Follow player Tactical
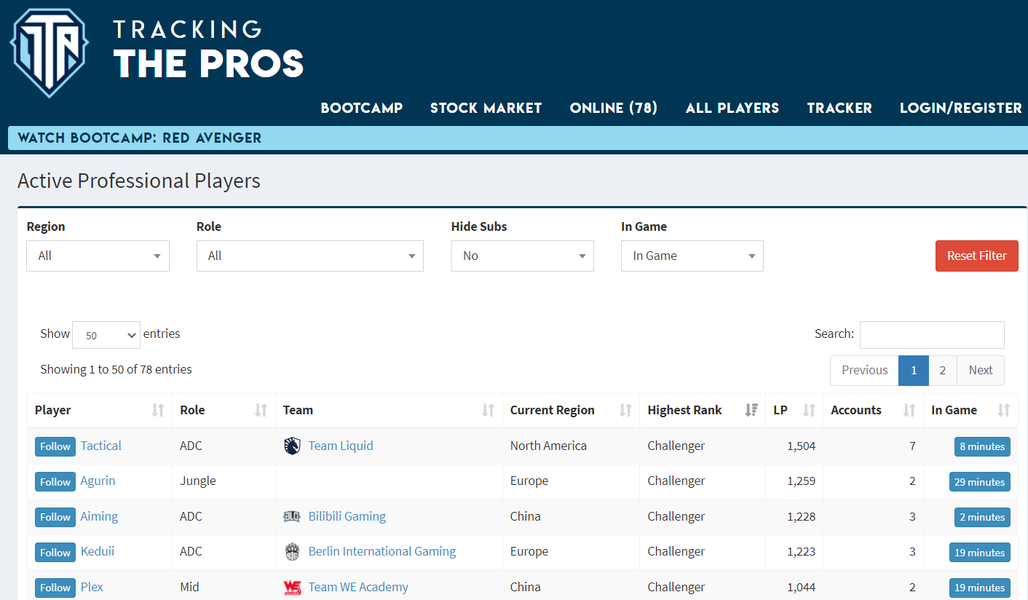This screenshot has height=600, width=1028. [55, 447]
